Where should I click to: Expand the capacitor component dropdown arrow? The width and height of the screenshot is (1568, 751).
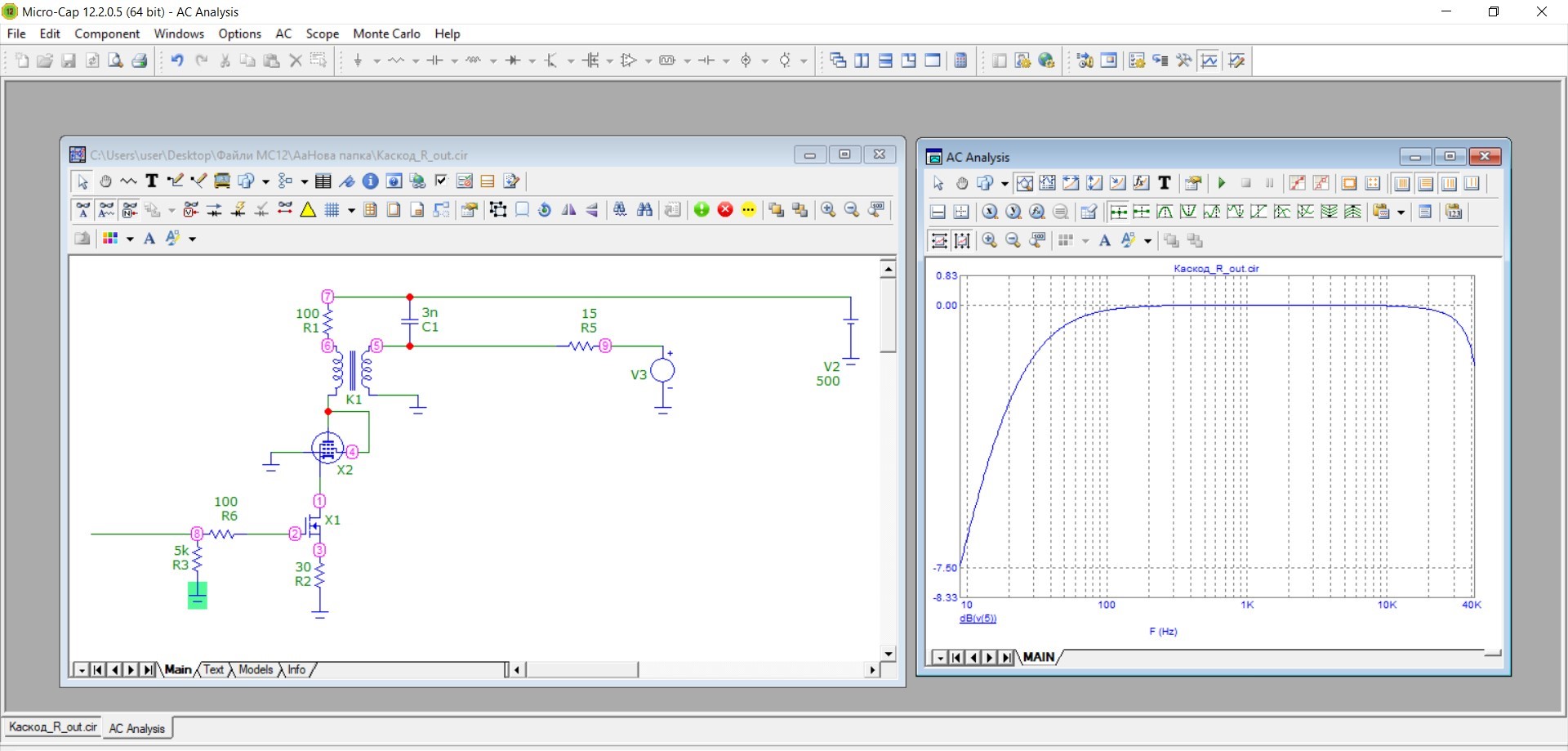pyautogui.click(x=454, y=61)
